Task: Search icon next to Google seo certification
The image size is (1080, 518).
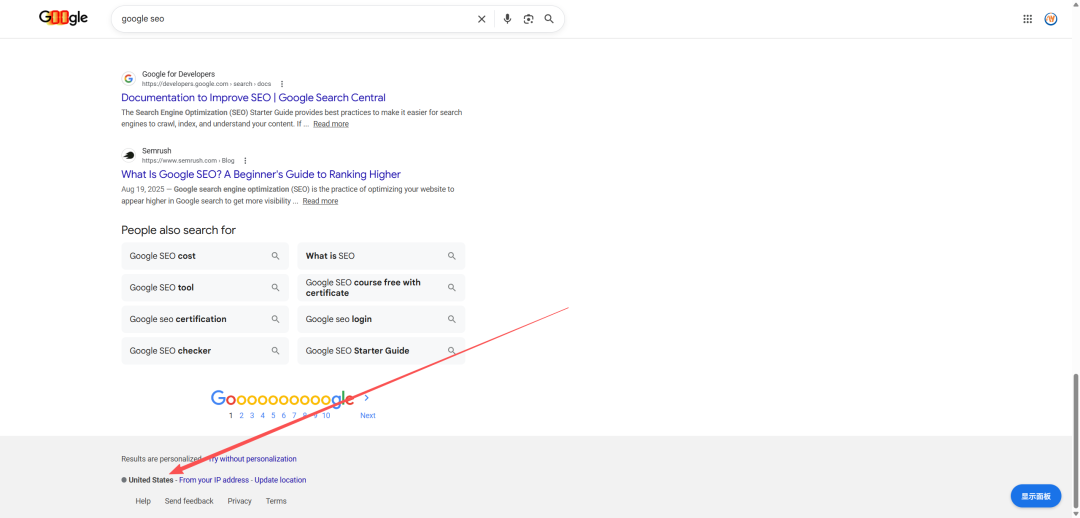Action: tap(276, 320)
